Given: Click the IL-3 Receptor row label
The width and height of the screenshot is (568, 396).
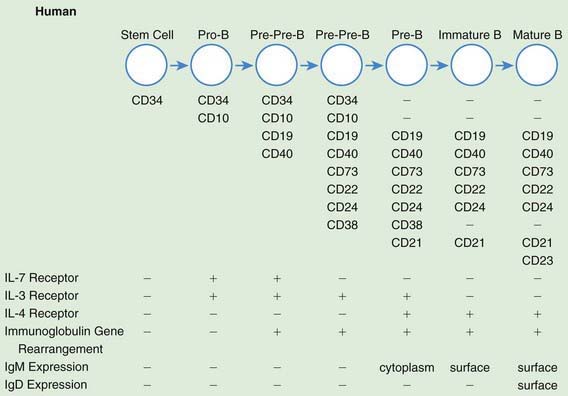Looking at the screenshot, I should tap(41, 296).
